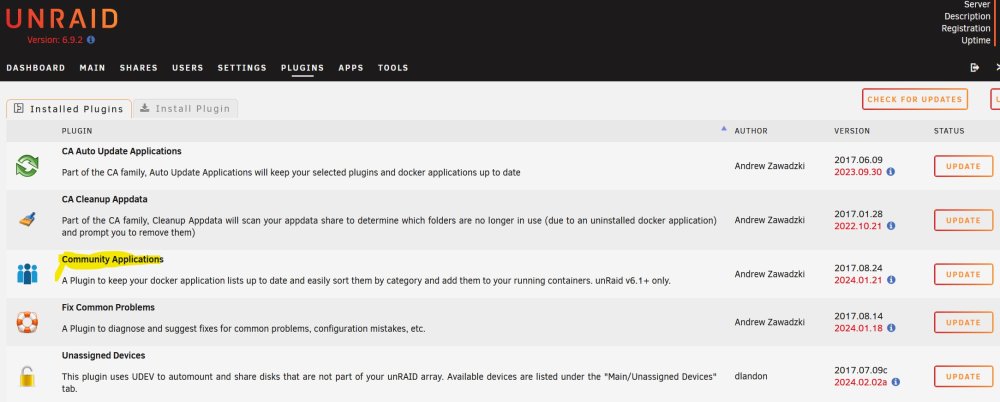Click installed version 2017.08.24

pos(858,268)
